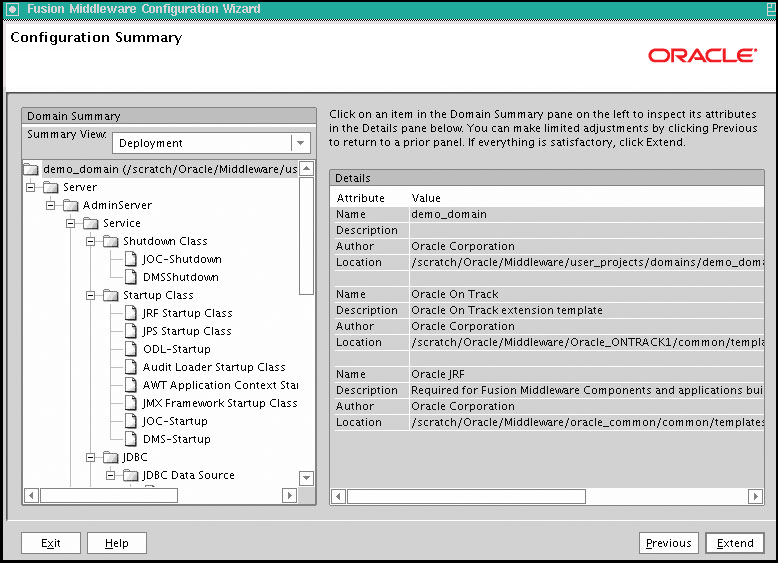Select JPS Startup Class in tree

coord(187,331)
